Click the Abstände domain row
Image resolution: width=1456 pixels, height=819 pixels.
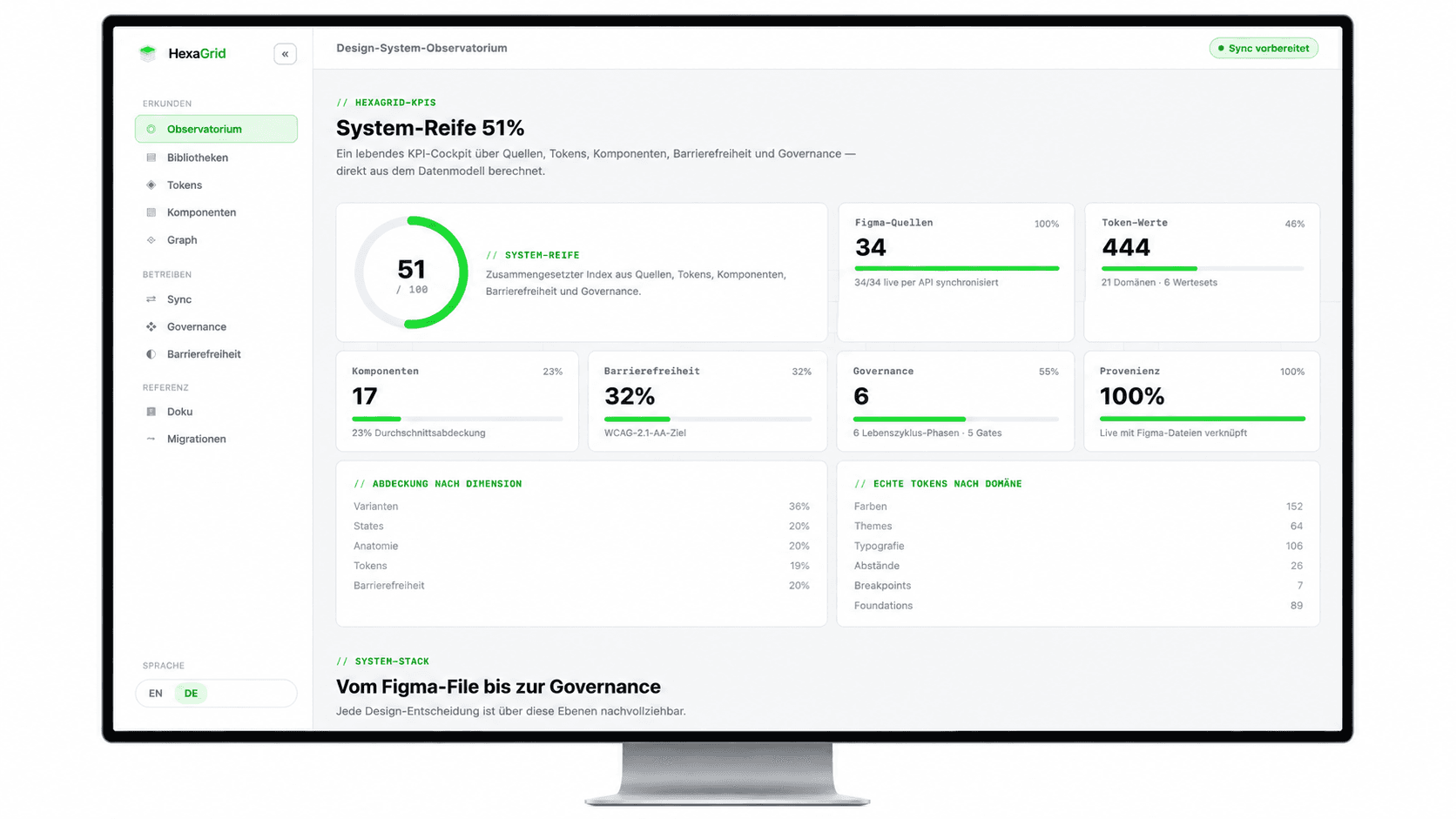pyautogui.click(x=1078, y=566)
